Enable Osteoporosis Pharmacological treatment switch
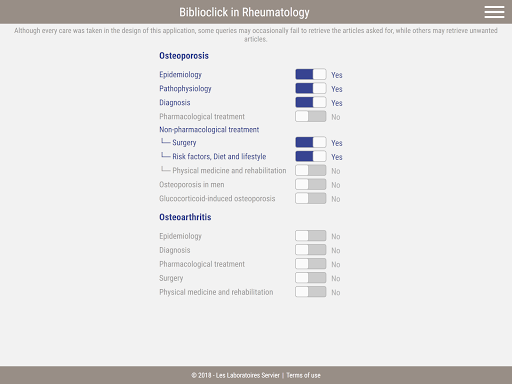The width and height of the screenshot is (512, 384). click(311, 116)
